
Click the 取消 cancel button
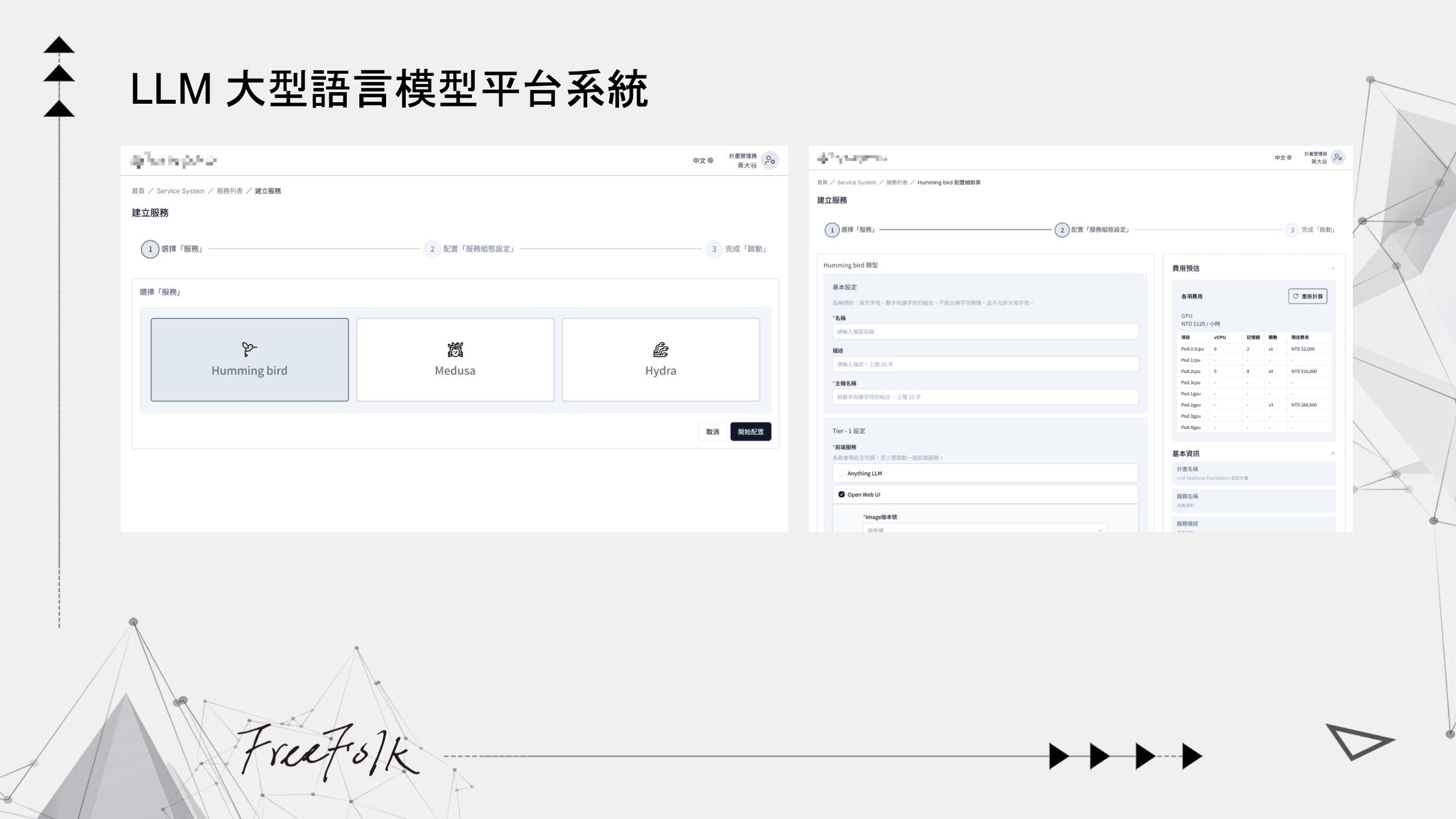(x=712, y=431)
